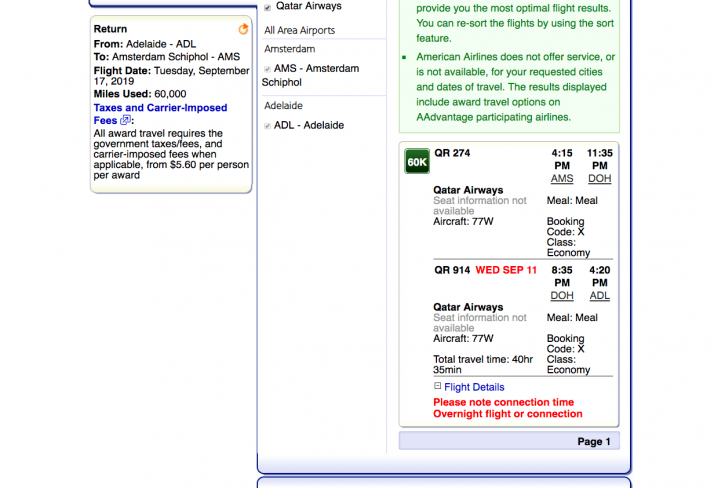Click the popup icon beside Taxes and Fees

click(x=125, y=120)
